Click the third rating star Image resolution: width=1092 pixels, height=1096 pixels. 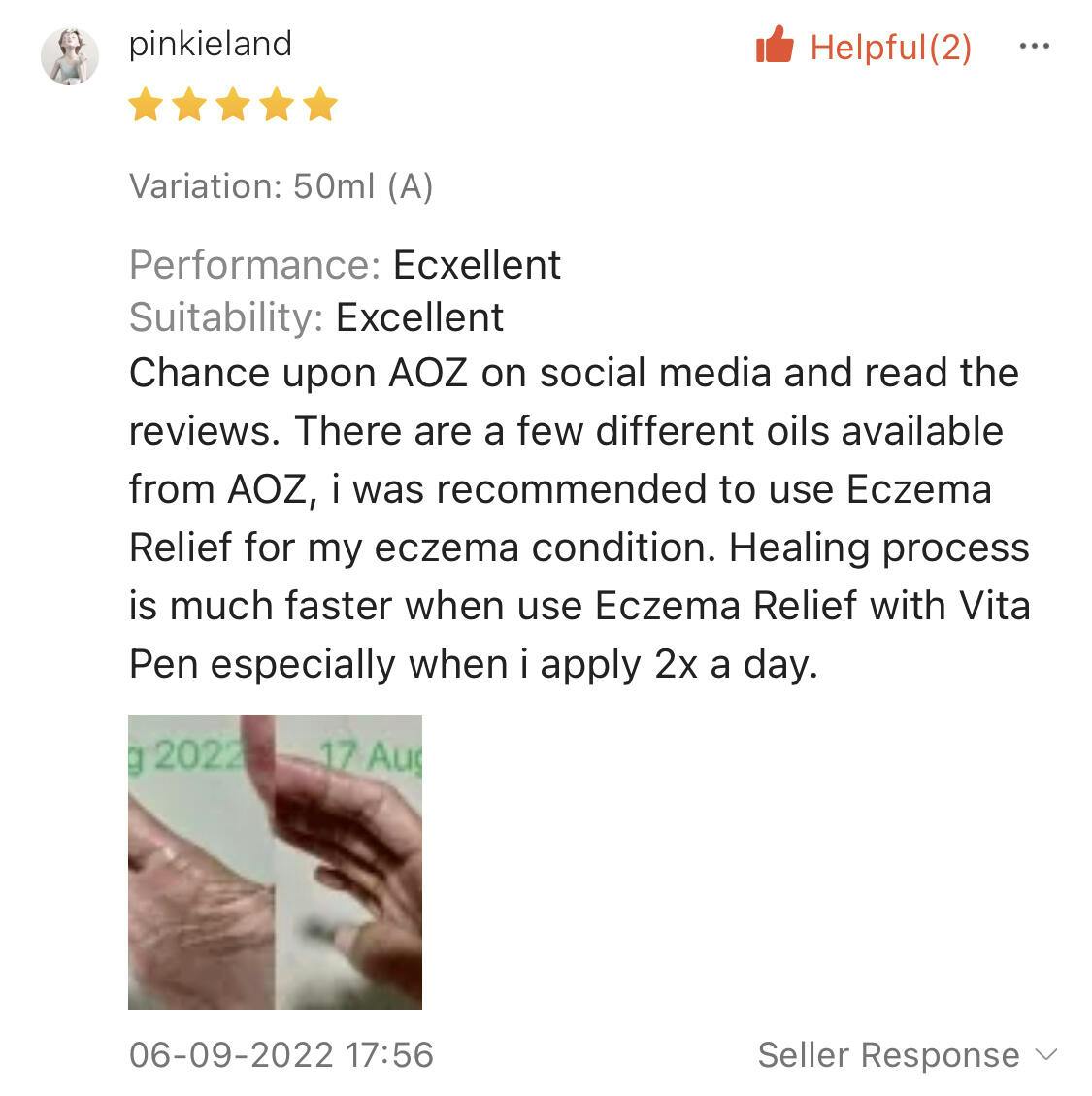(x=233, y=104)
